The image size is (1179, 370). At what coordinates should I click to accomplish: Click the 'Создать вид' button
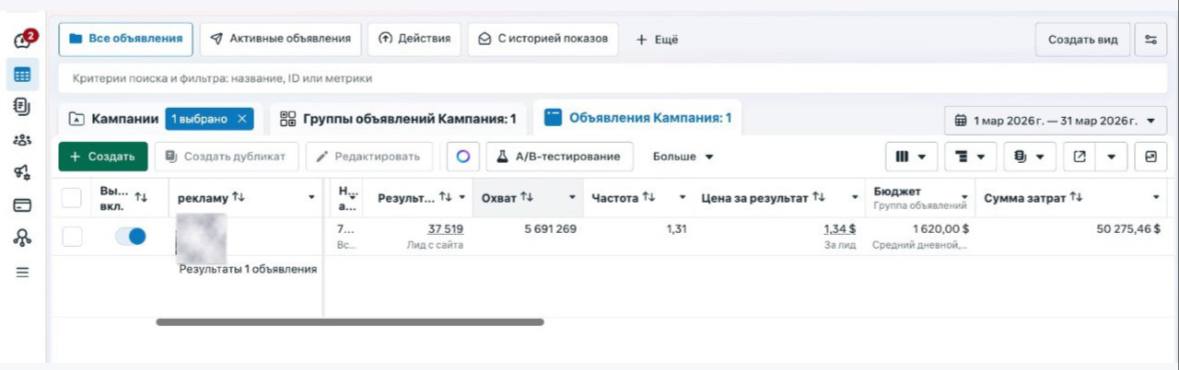pyautogui.click(x=1083, y=40)
